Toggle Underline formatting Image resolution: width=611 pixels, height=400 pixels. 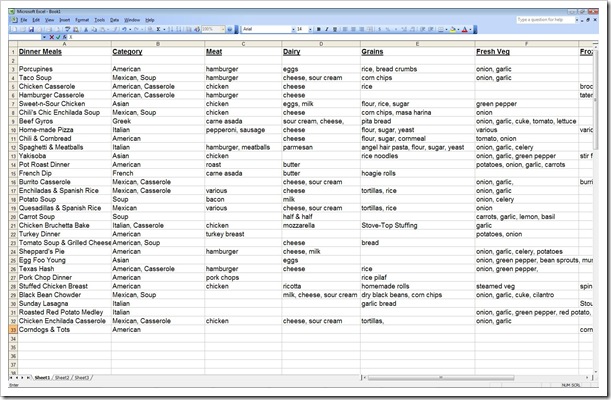click(x=335, y=29)
